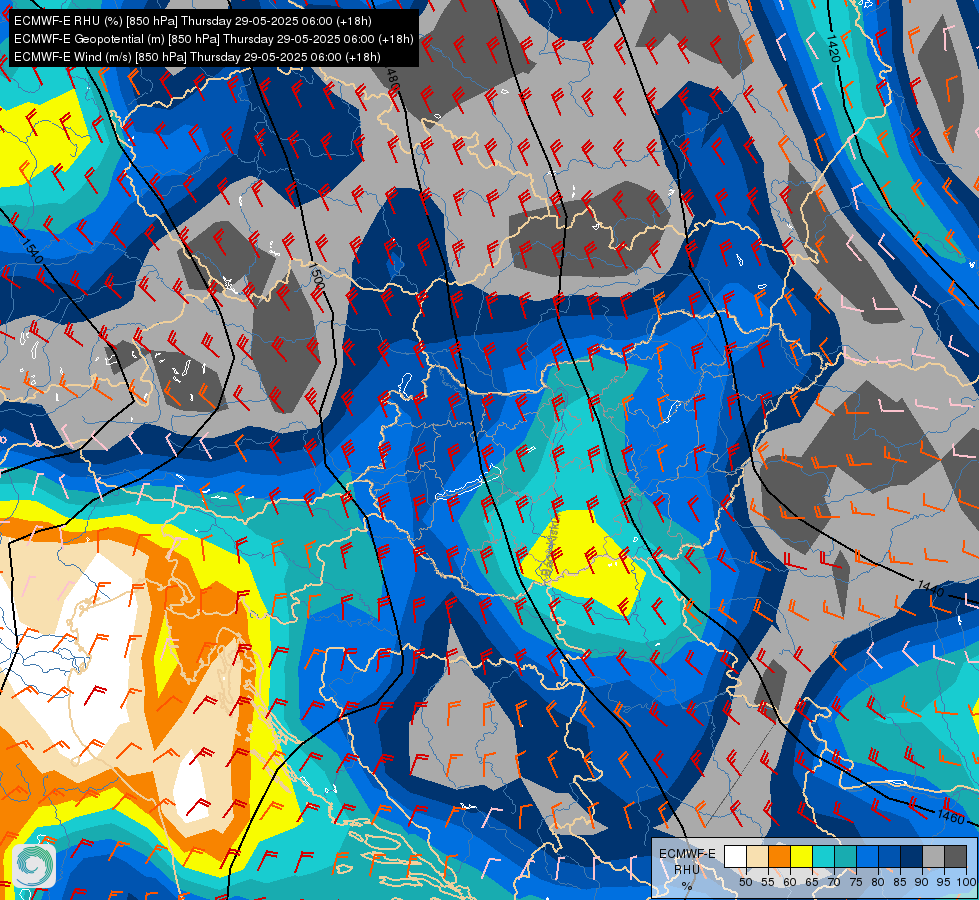Click the 1460 geopotential contour label
Viewport: 979px width, 900px height.
950,816
